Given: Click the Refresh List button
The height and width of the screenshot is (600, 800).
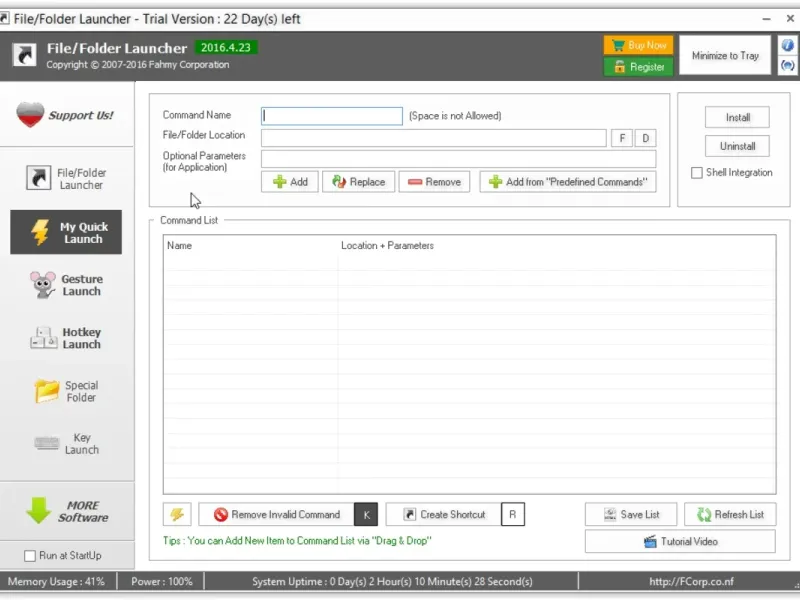Looking at the screenshot, I should tap(730, 514).
